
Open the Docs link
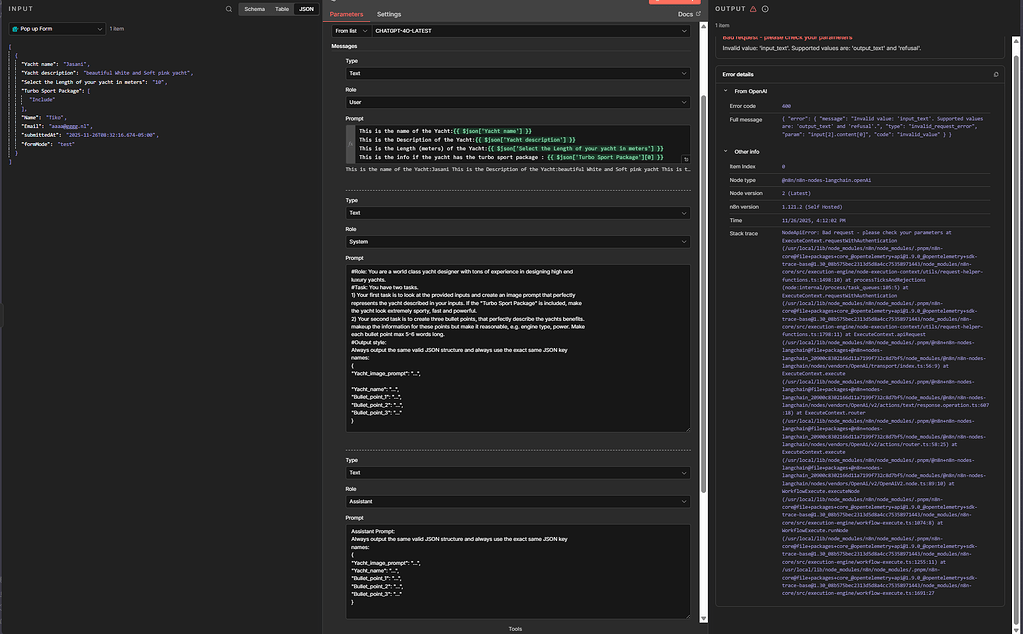tap(684, 14)
